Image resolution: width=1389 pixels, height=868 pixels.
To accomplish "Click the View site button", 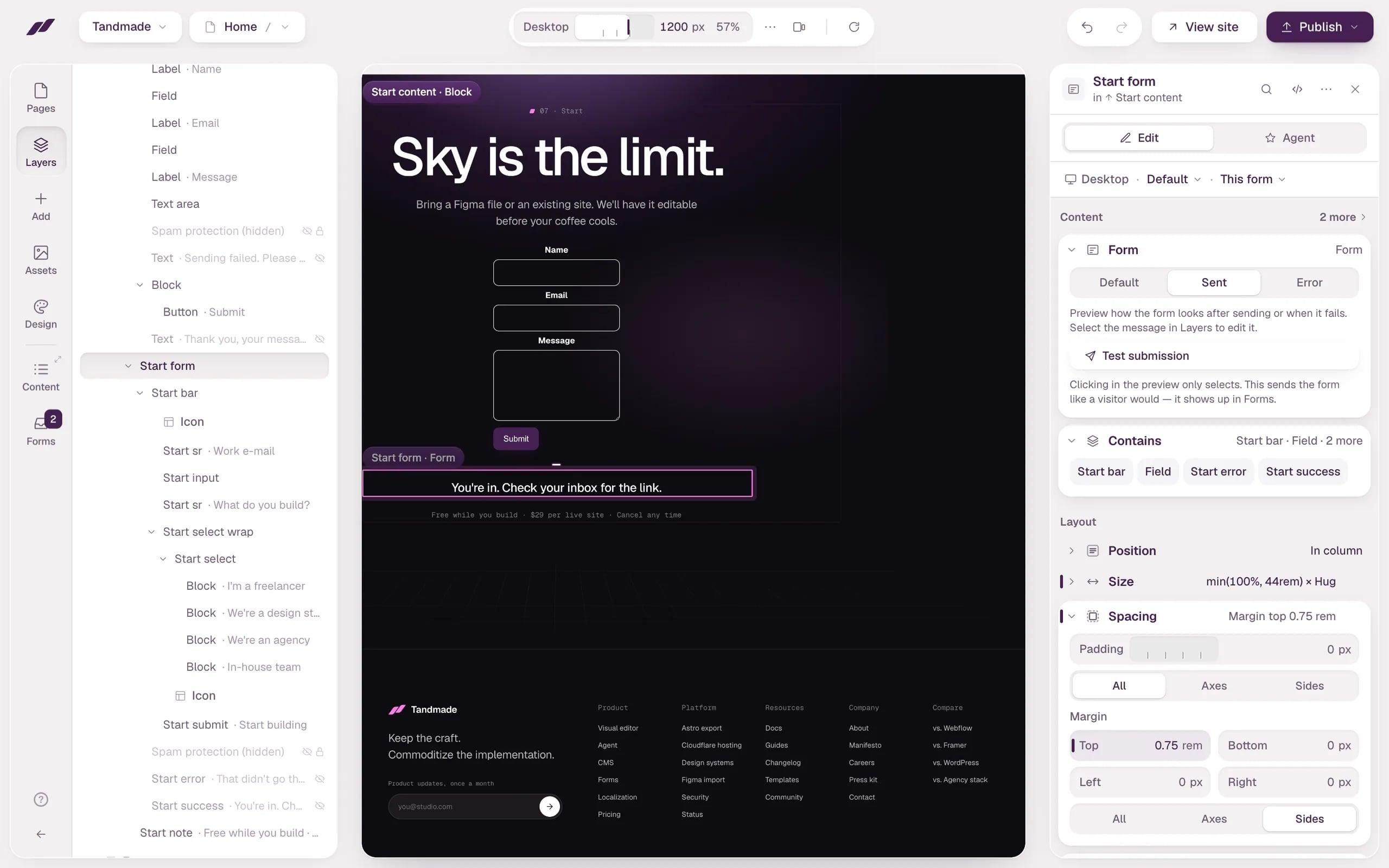I will click(x=1203, y=27).
